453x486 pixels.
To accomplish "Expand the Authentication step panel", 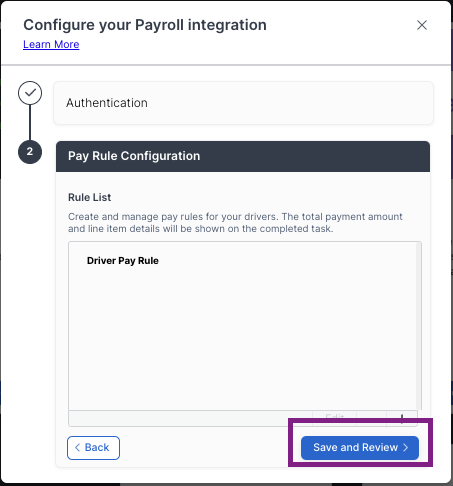I will (243, 103).
